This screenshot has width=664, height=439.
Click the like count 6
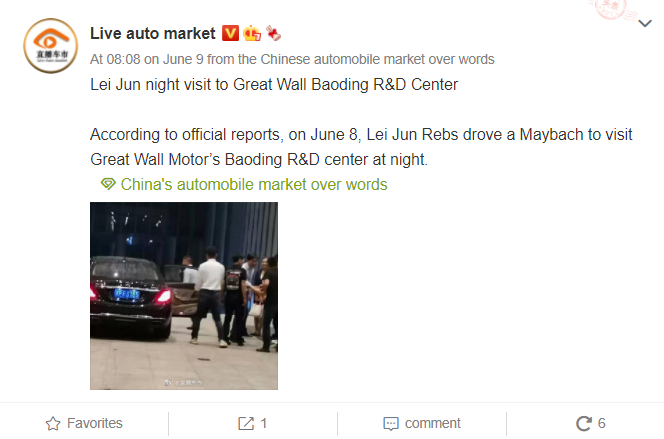coord(601,423)
